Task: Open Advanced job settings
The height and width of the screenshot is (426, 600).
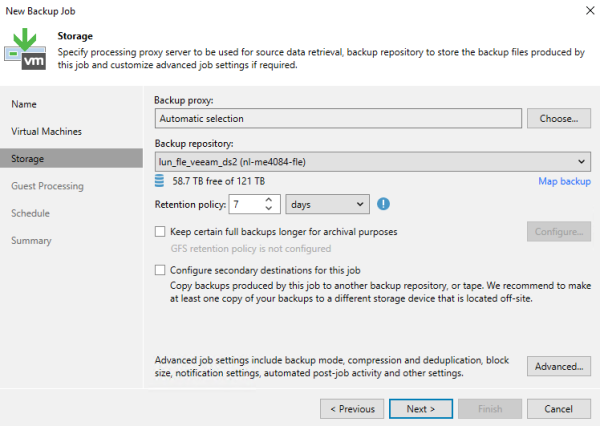Action: (x=559, y=366)
